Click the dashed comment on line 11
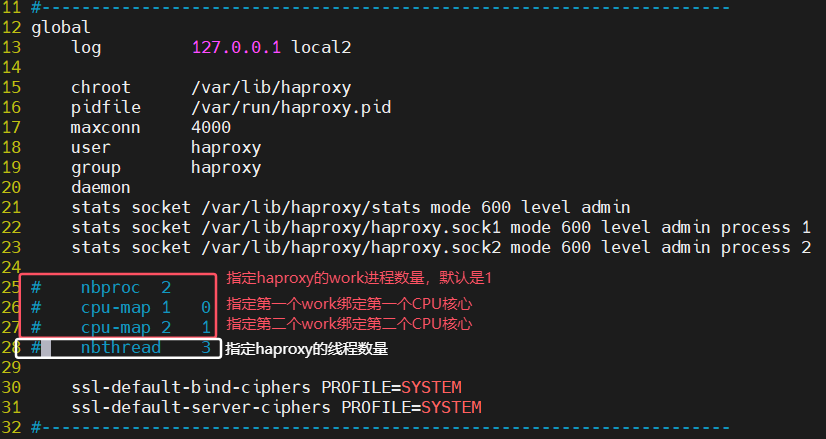Image resolution: width=826 pixels, height=439 pixels. tap(381, 7)
